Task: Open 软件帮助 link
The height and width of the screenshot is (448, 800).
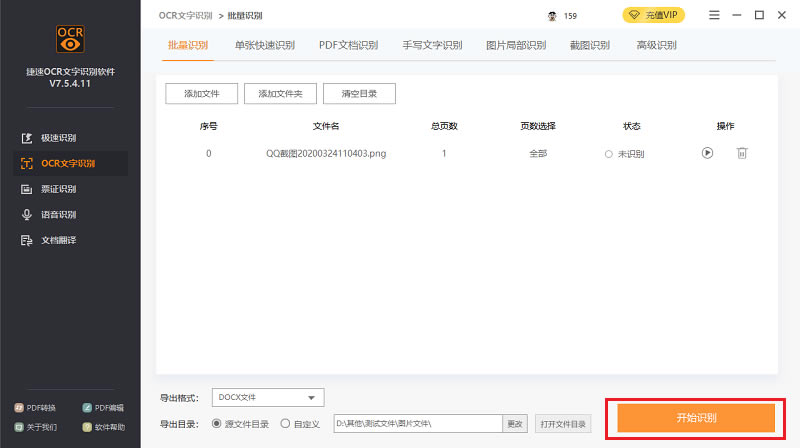Action: point(104,427)
